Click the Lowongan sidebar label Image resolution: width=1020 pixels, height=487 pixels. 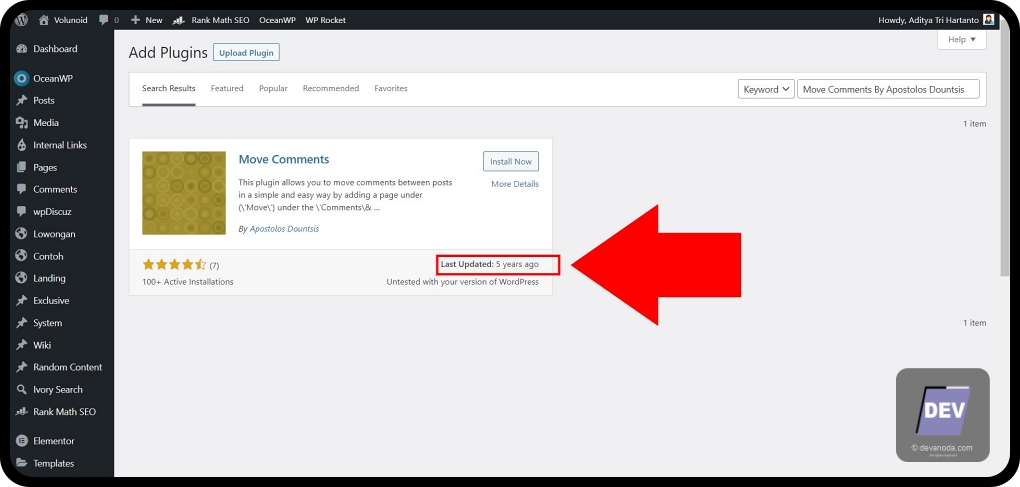(x=54, y=233)
